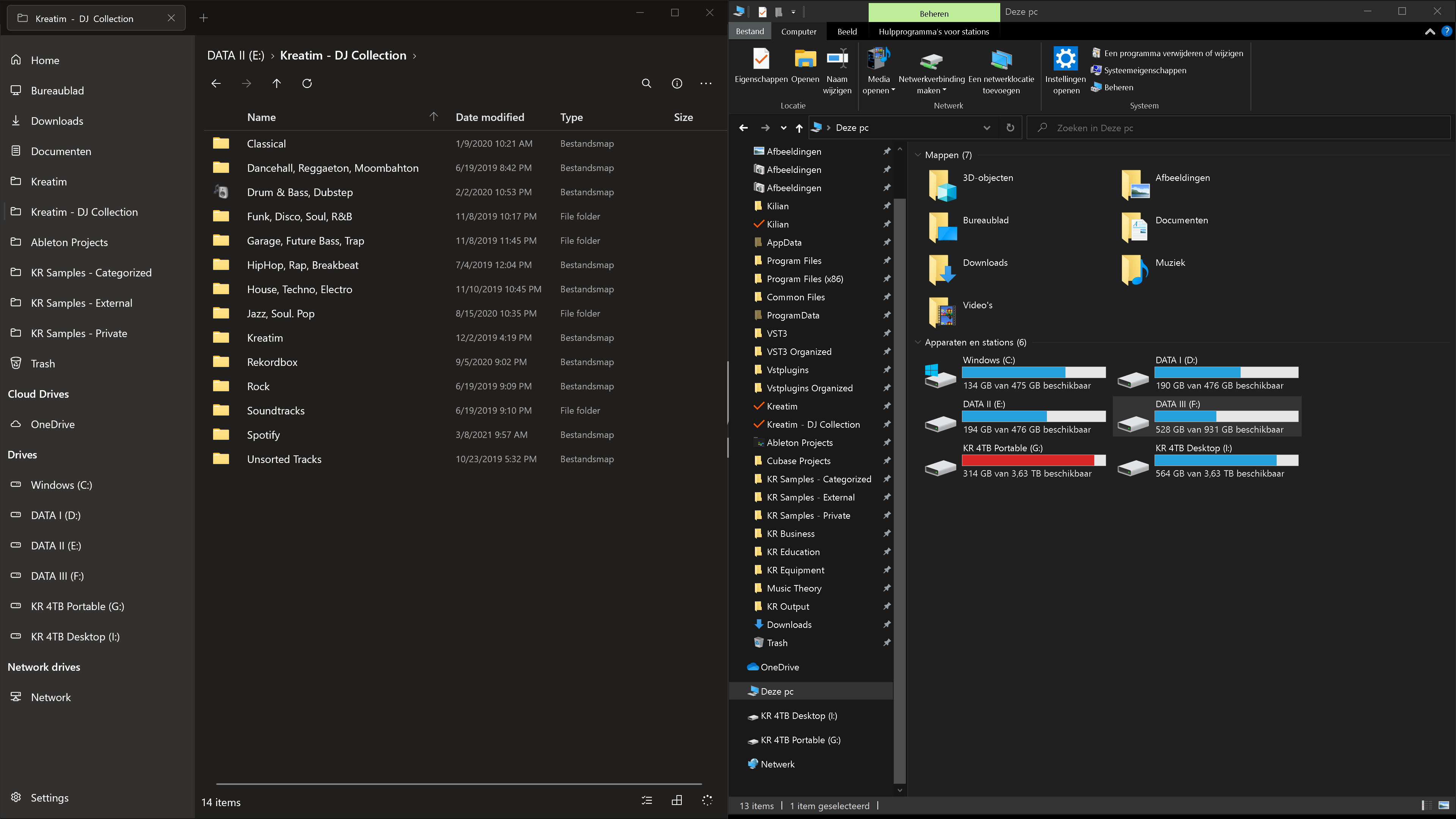Open the Hulpprogramma's voor stations tab

coord(933,31)
